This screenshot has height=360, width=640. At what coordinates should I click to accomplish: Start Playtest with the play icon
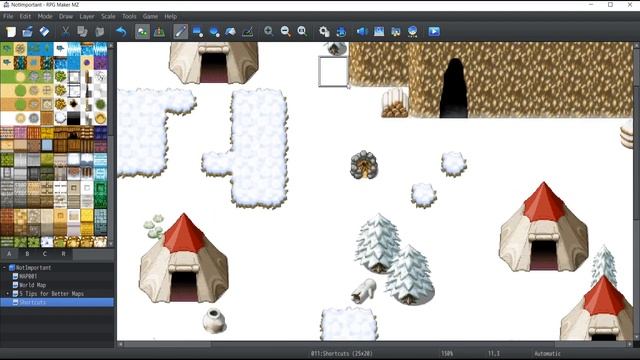point(434,31)
